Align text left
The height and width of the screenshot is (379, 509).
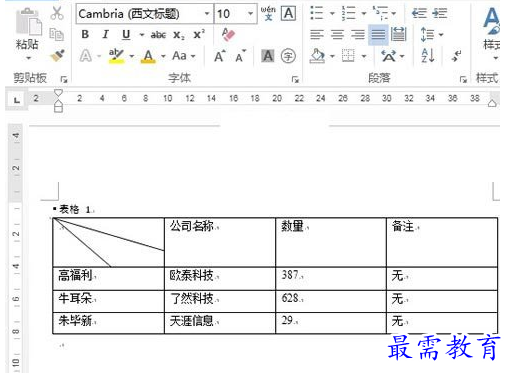[x=317, y=34]
